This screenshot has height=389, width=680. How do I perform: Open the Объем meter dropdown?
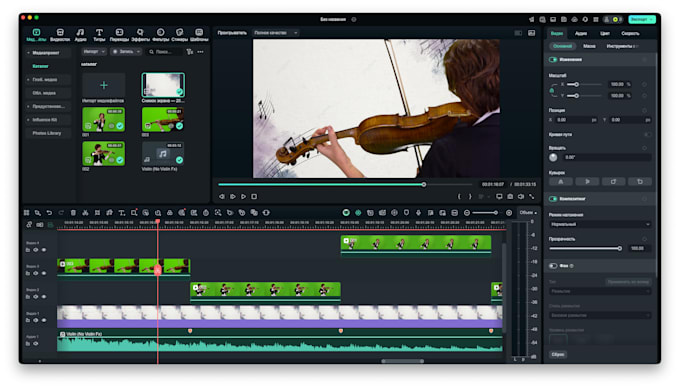pyautogui.click(x=528, y=212)
